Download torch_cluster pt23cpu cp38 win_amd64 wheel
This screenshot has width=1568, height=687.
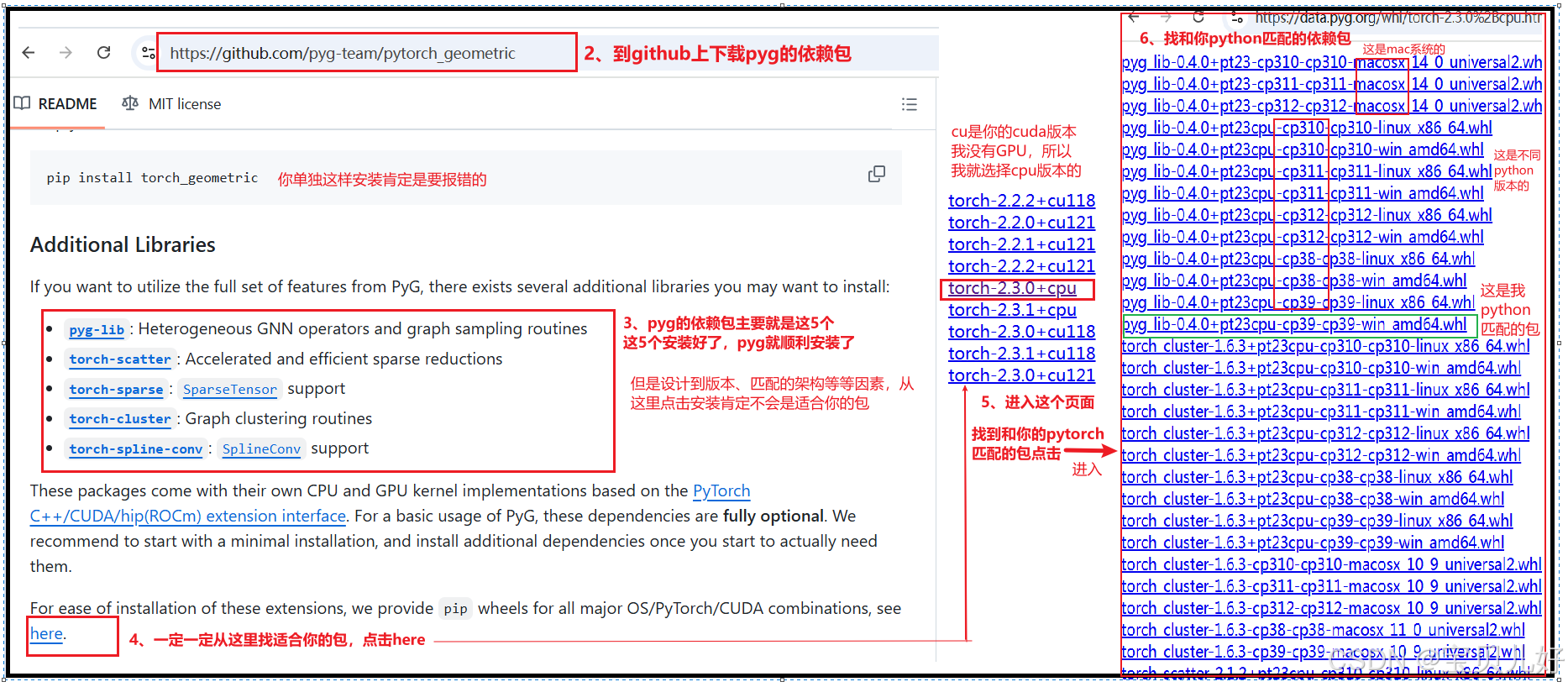pos(1313,499)
